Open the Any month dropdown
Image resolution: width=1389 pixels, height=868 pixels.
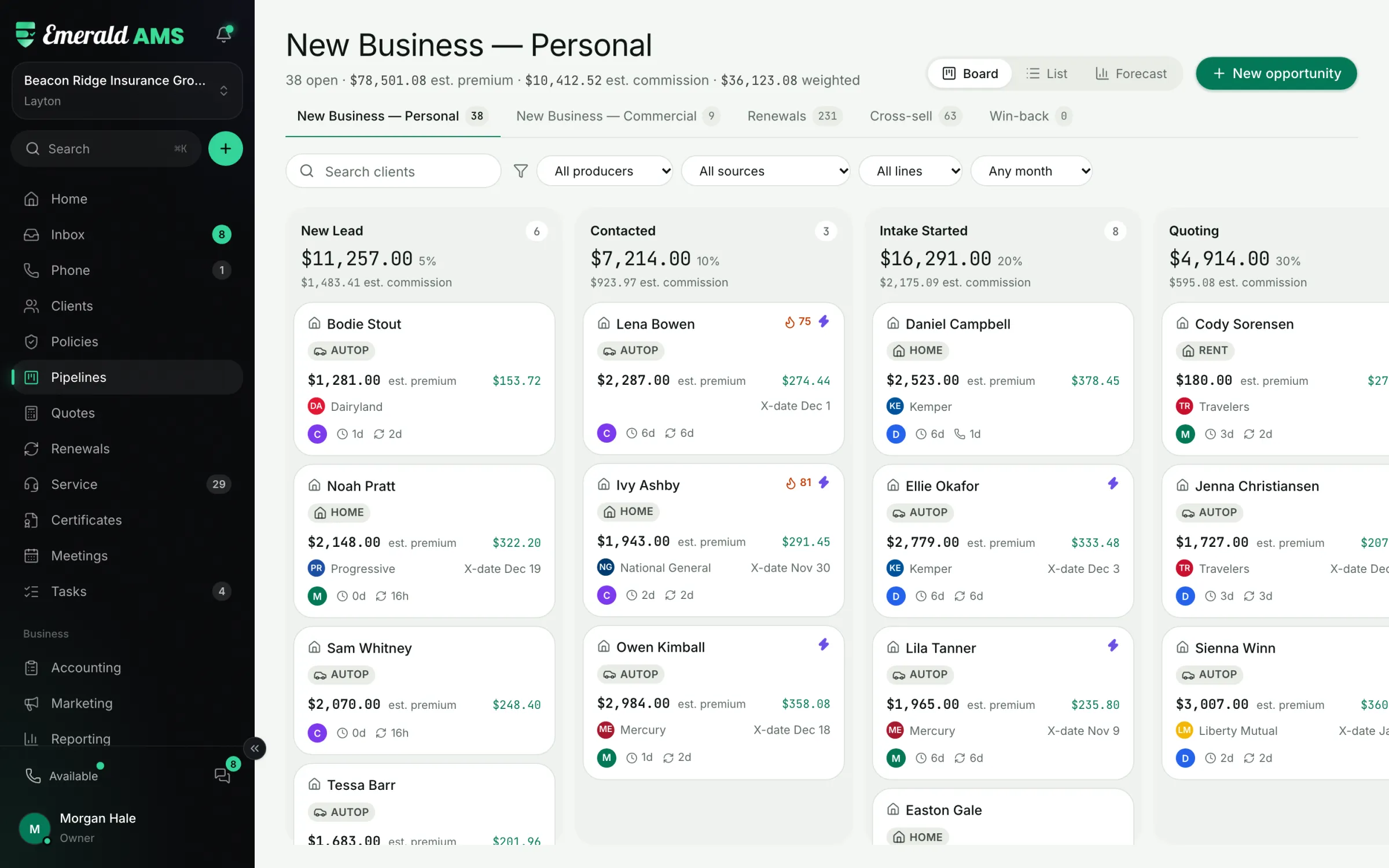pyautogui.click(x=1031, y=171)
